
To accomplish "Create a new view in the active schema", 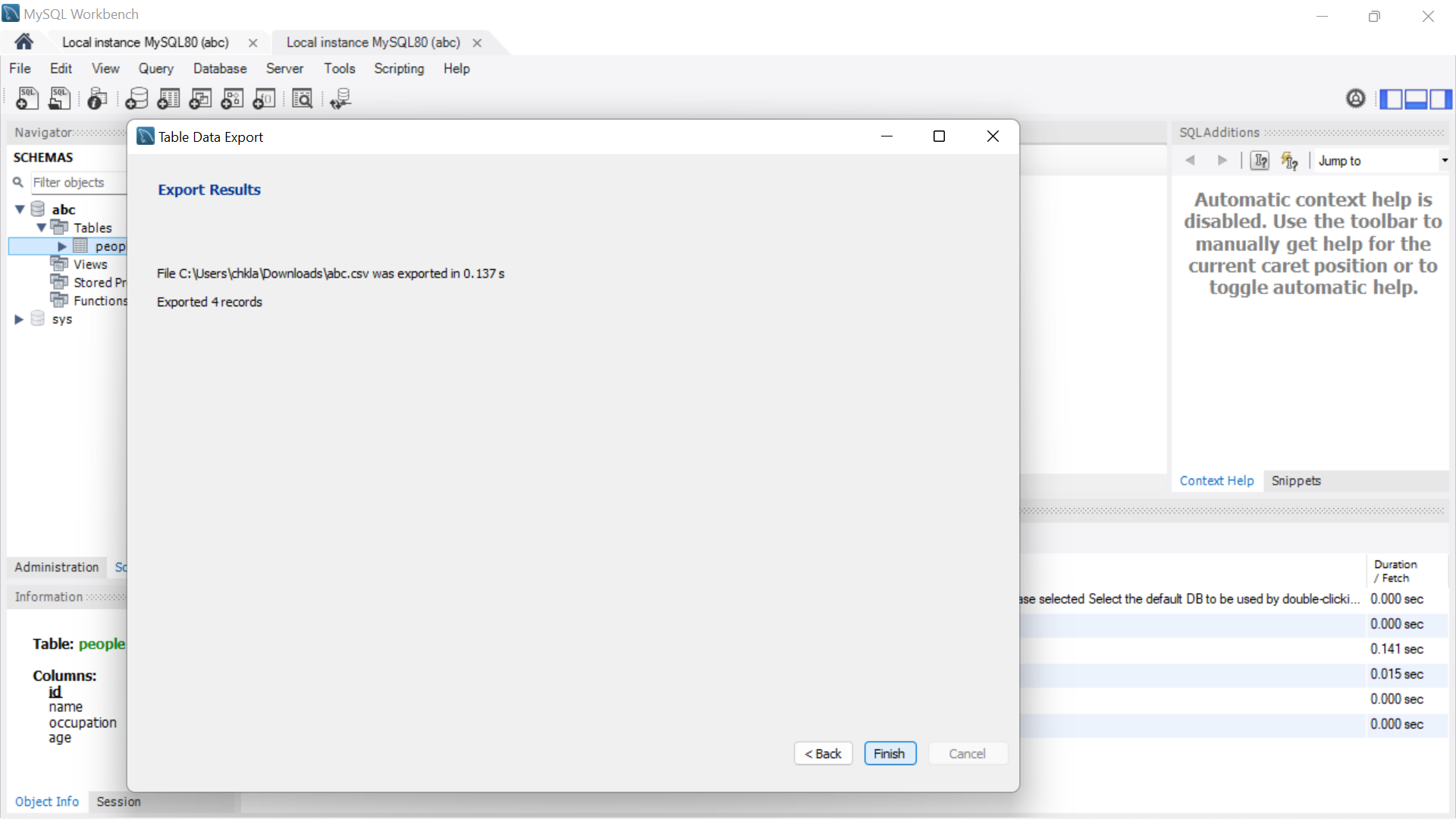I will point(199,99).
